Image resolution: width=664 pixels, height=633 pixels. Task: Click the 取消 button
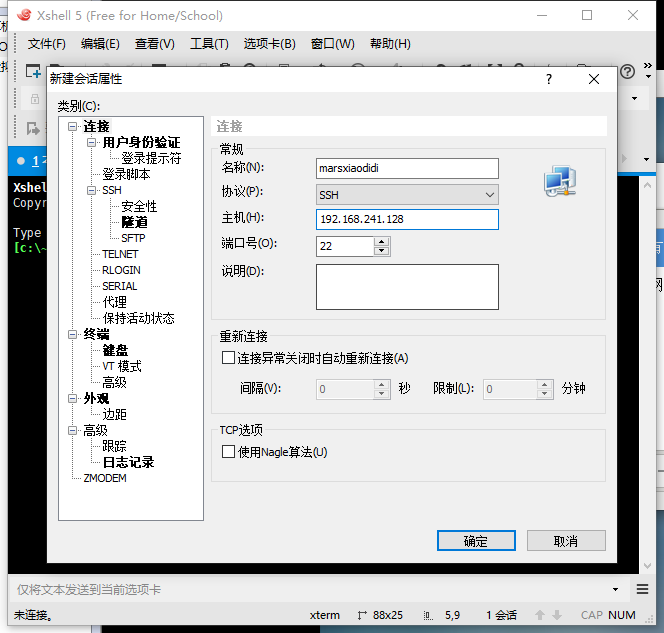(566, 541)
